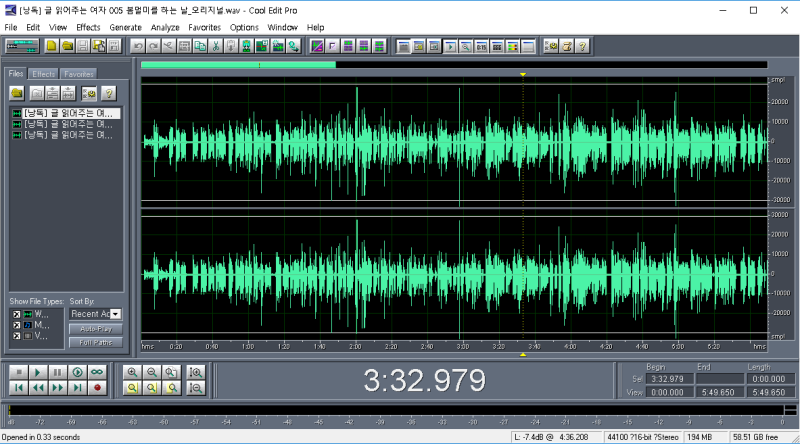The height and width of the screenshot is (444, 800).
Task: Switch to the Favorites tab
Action: point(79,74)
